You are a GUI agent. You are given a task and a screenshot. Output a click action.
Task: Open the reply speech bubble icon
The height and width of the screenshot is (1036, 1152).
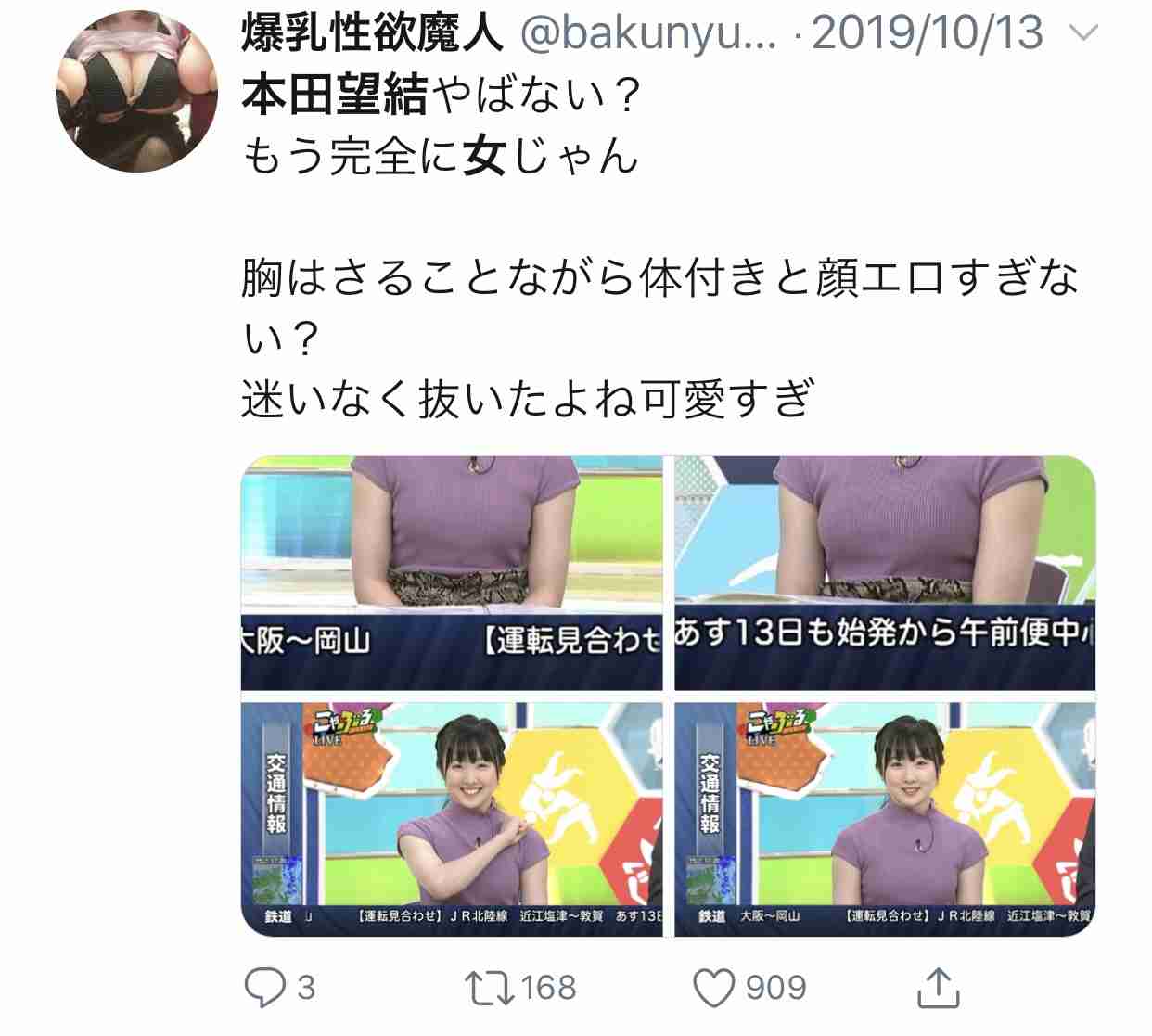coord(264,988)
